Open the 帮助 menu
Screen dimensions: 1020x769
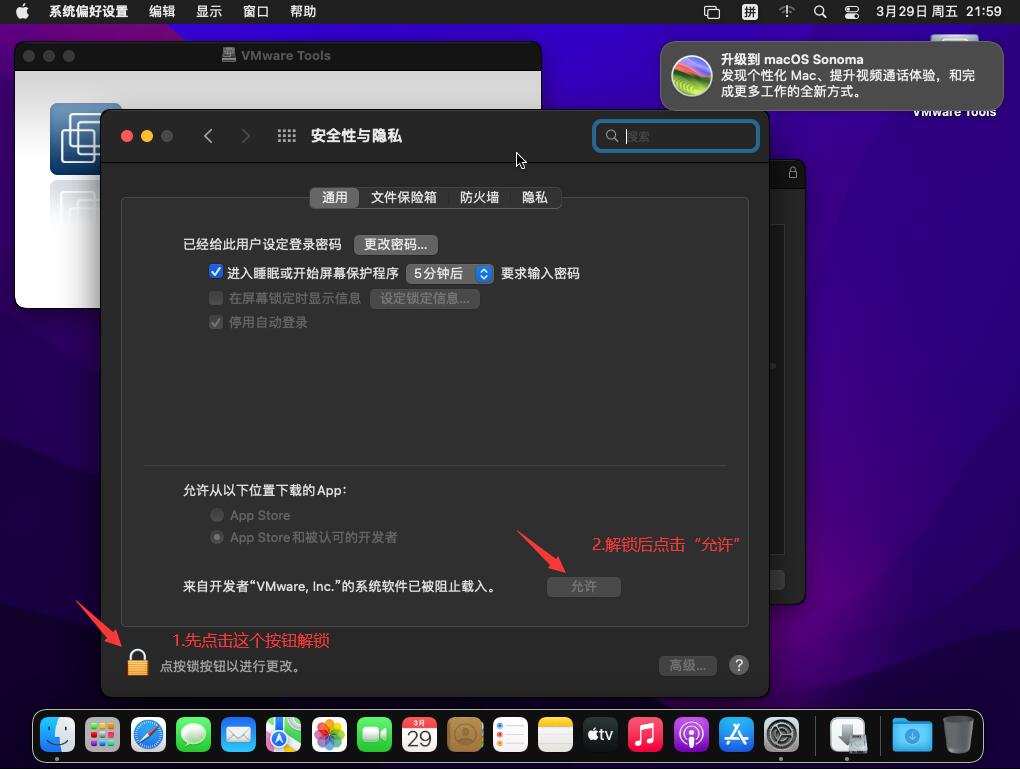point(302,12)
